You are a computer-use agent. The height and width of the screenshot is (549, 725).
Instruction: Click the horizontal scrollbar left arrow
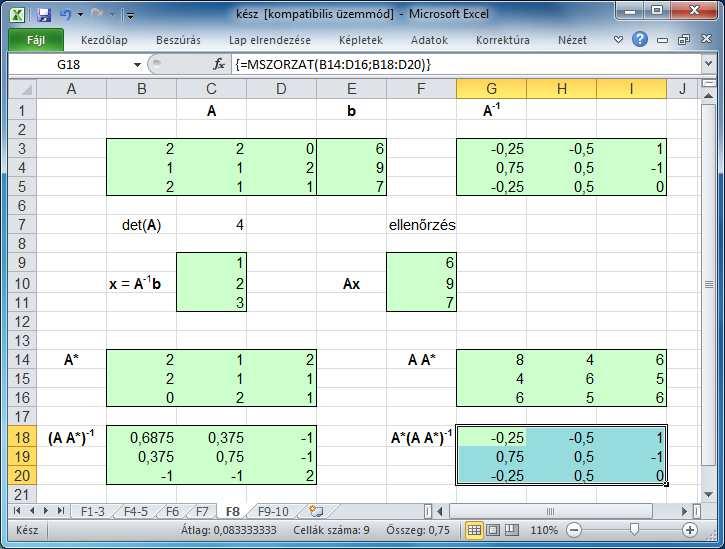pos(440,511)
